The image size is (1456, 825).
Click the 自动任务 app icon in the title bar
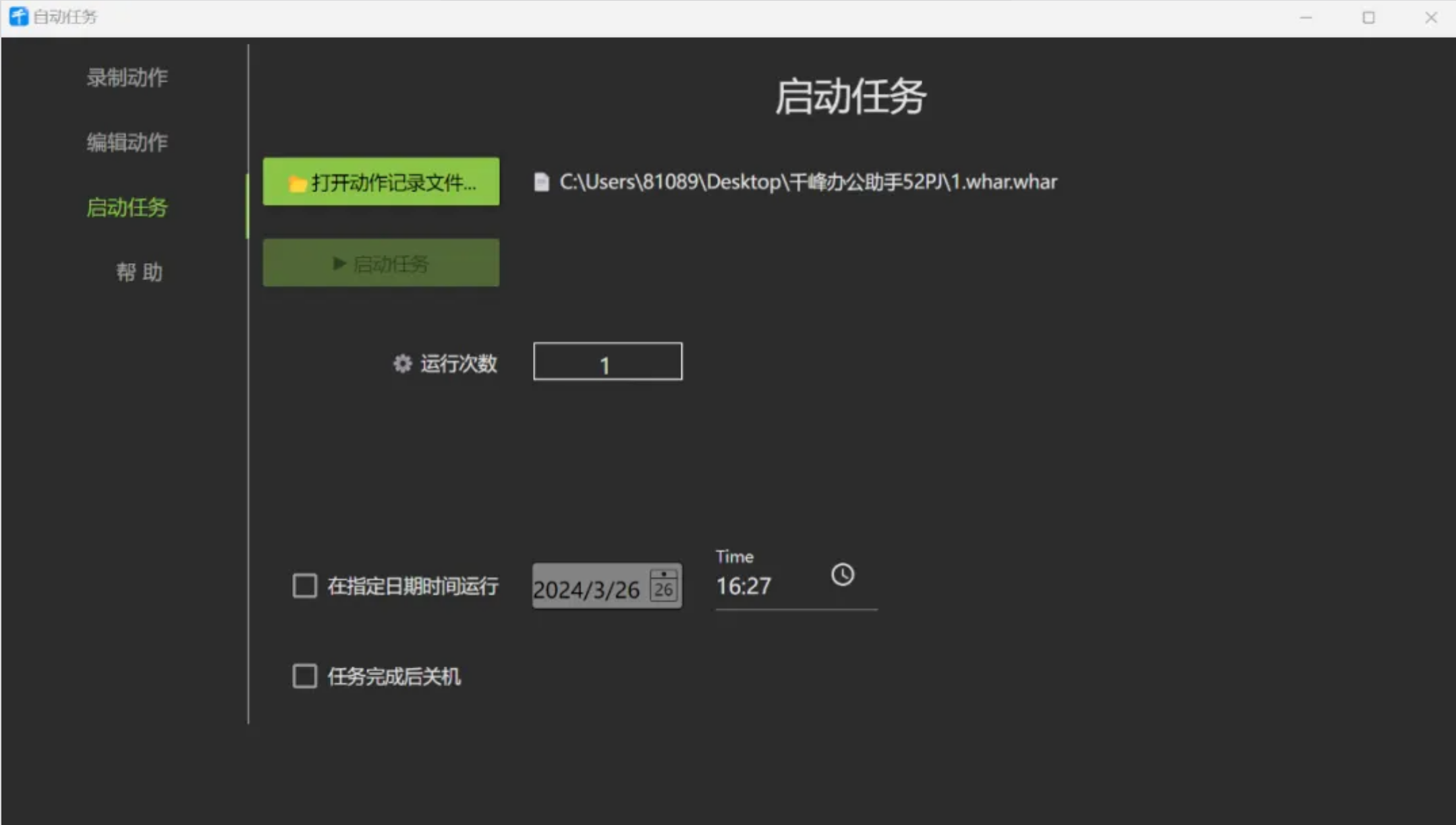point(18,16)
